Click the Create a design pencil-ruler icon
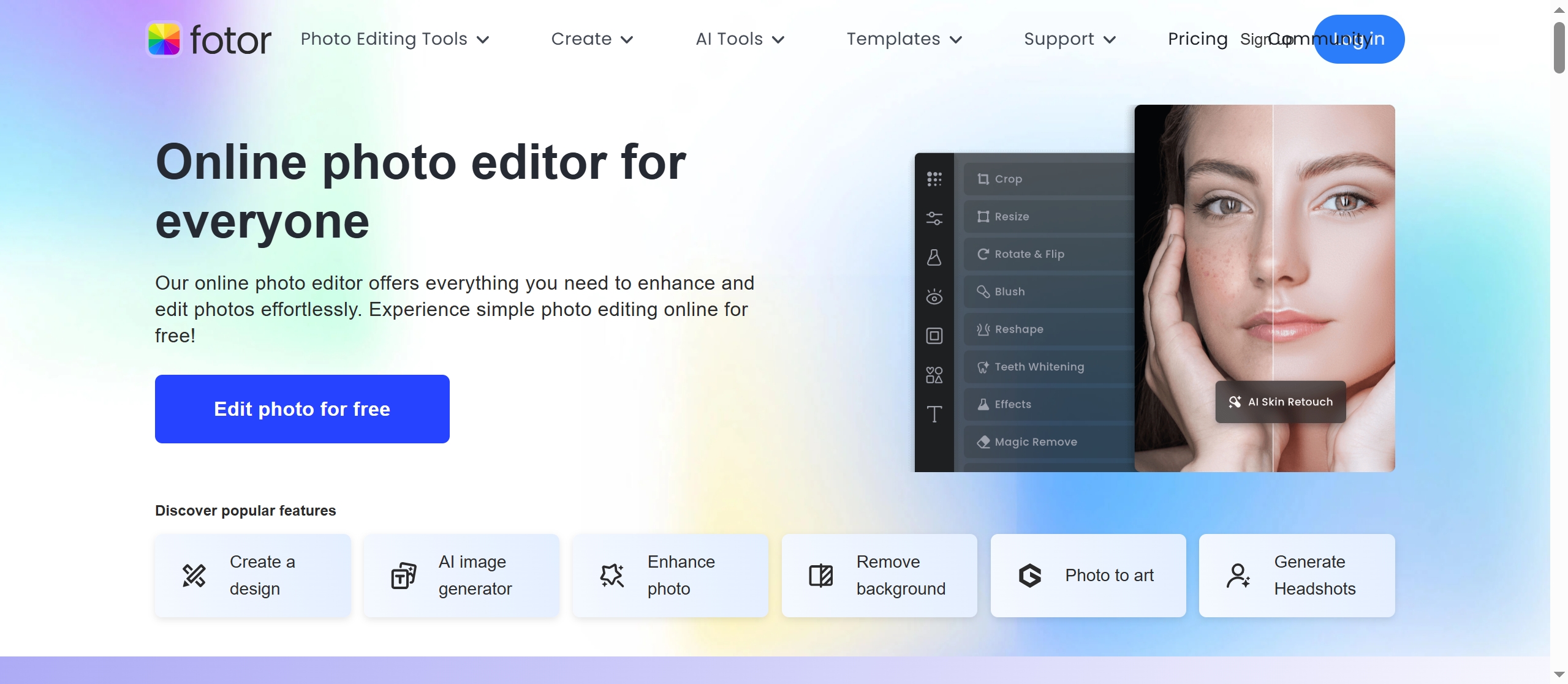This screenshot has width=1568, height=684. pyautogui.click(x=194, y=576)
